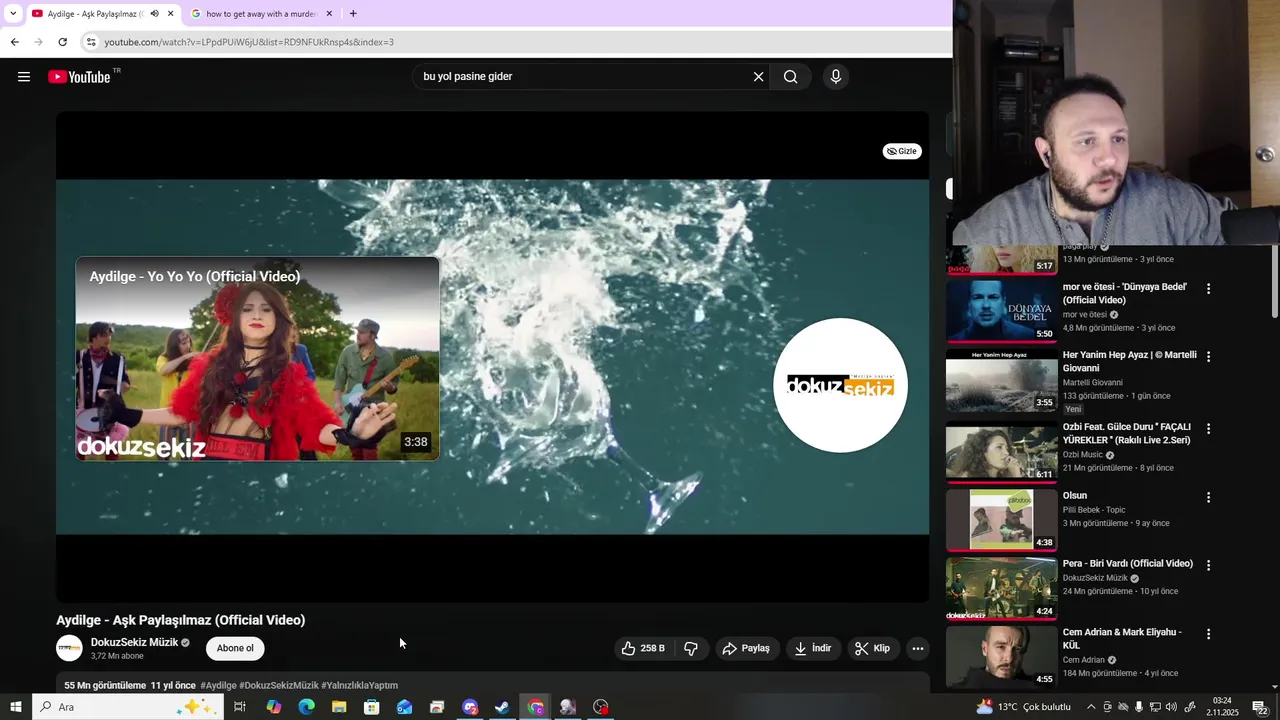Open Microsoft Store from taskbar
Image resolution: width=1280 pixels, height=720 pixels.
tap(371, 707)
